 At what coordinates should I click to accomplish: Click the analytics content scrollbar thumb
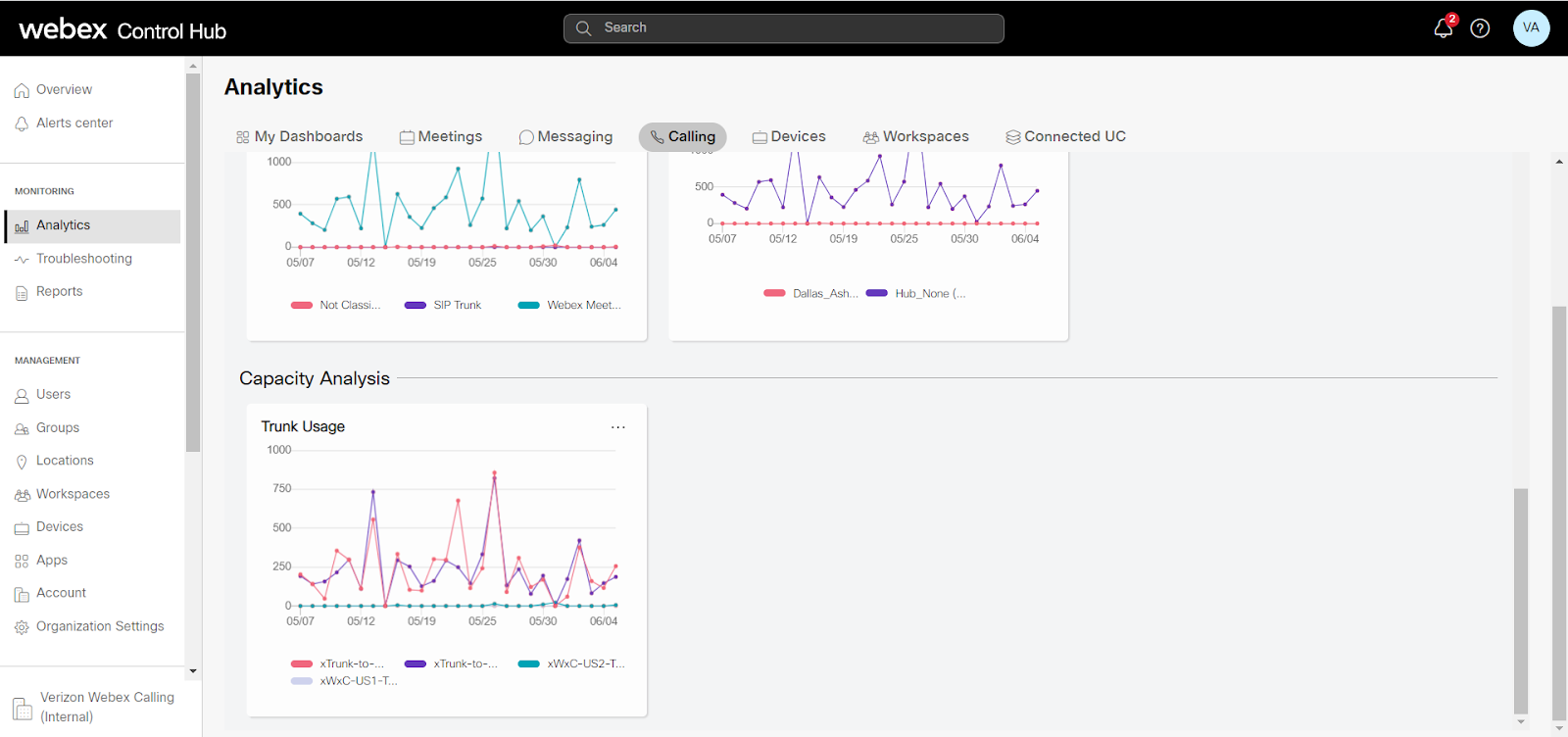pos(1521,600)
